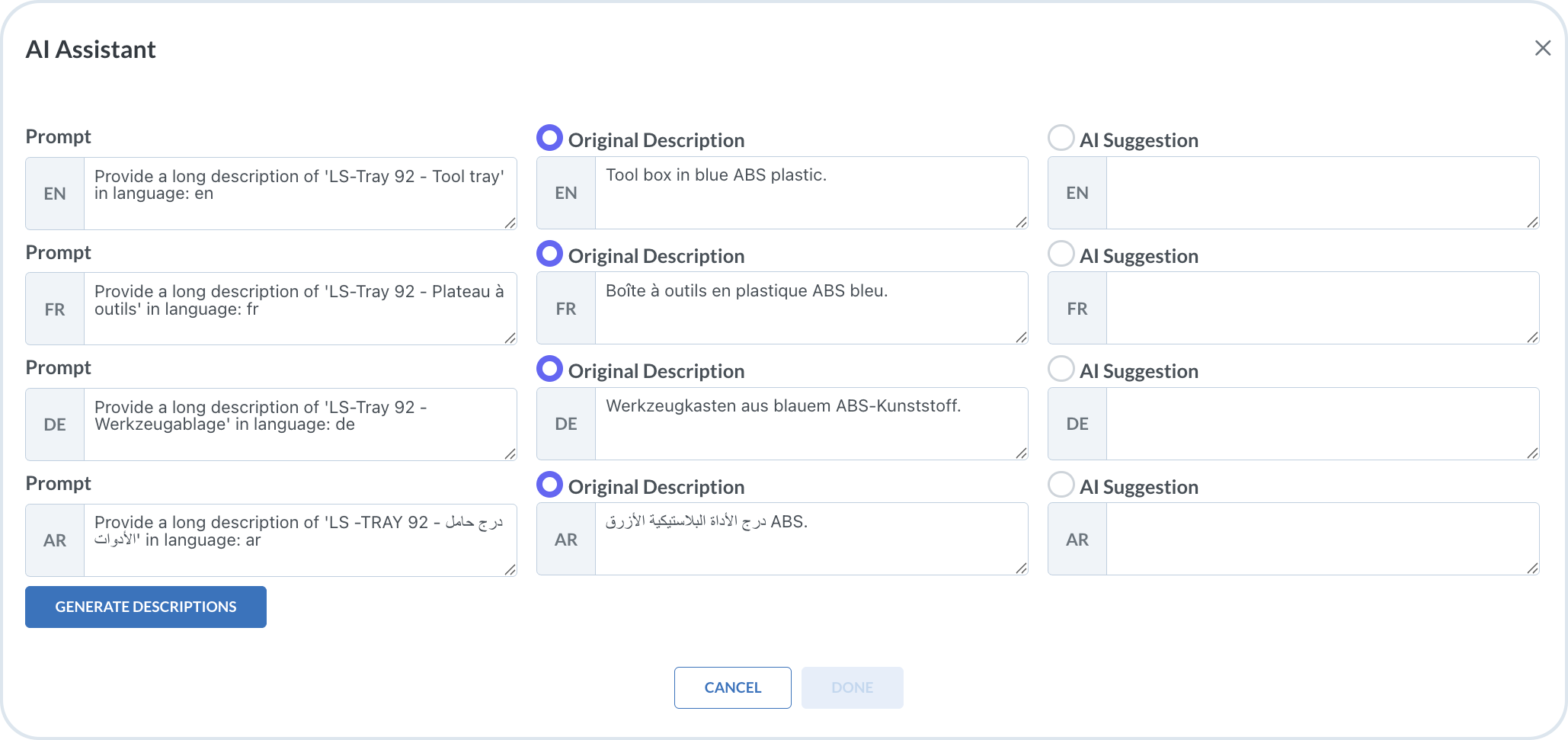Click the Generate Descriptions button
1568x740 pixels.
pos(146,607)
